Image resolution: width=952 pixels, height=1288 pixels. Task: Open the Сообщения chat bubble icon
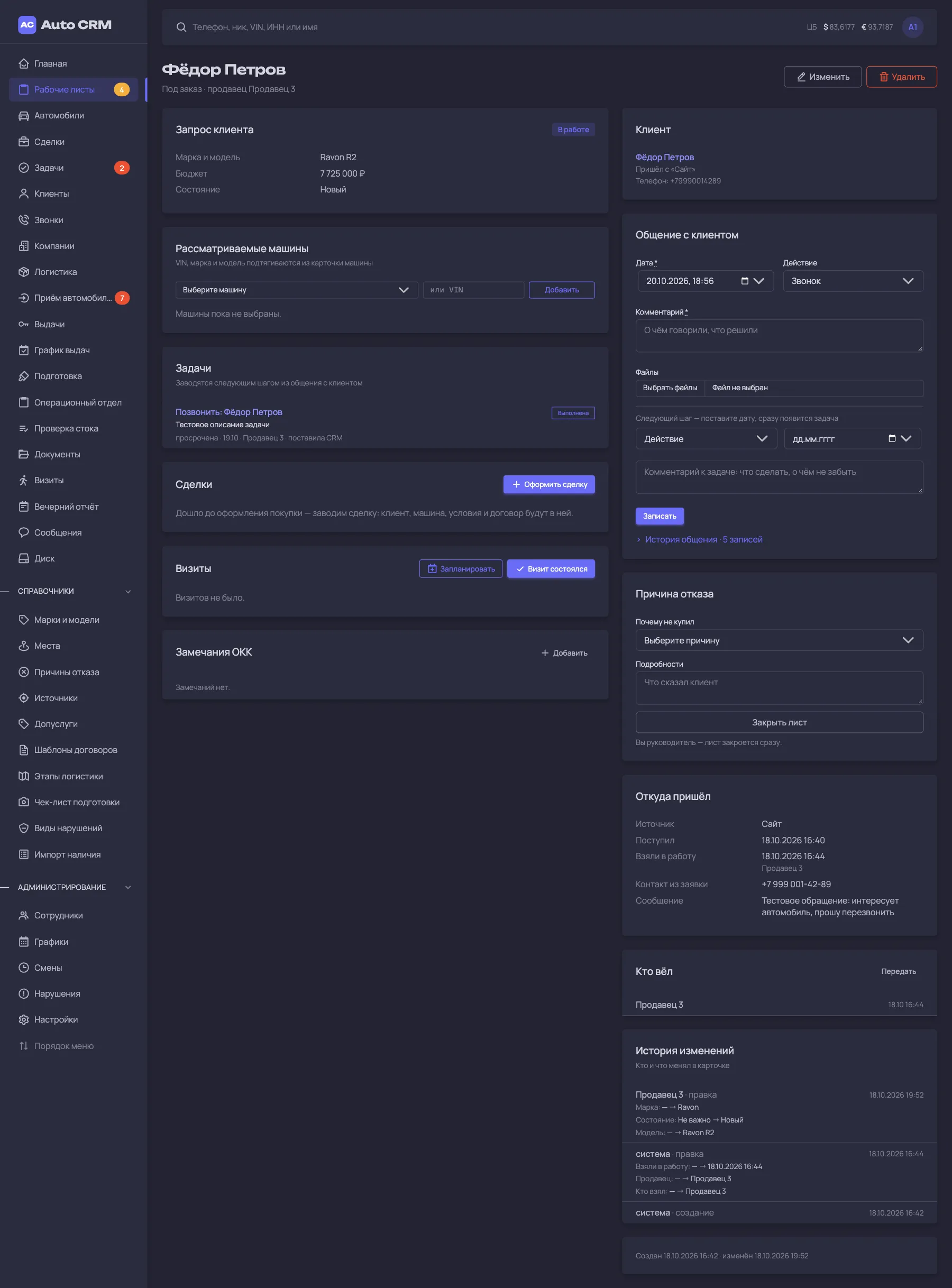point(24,532)
